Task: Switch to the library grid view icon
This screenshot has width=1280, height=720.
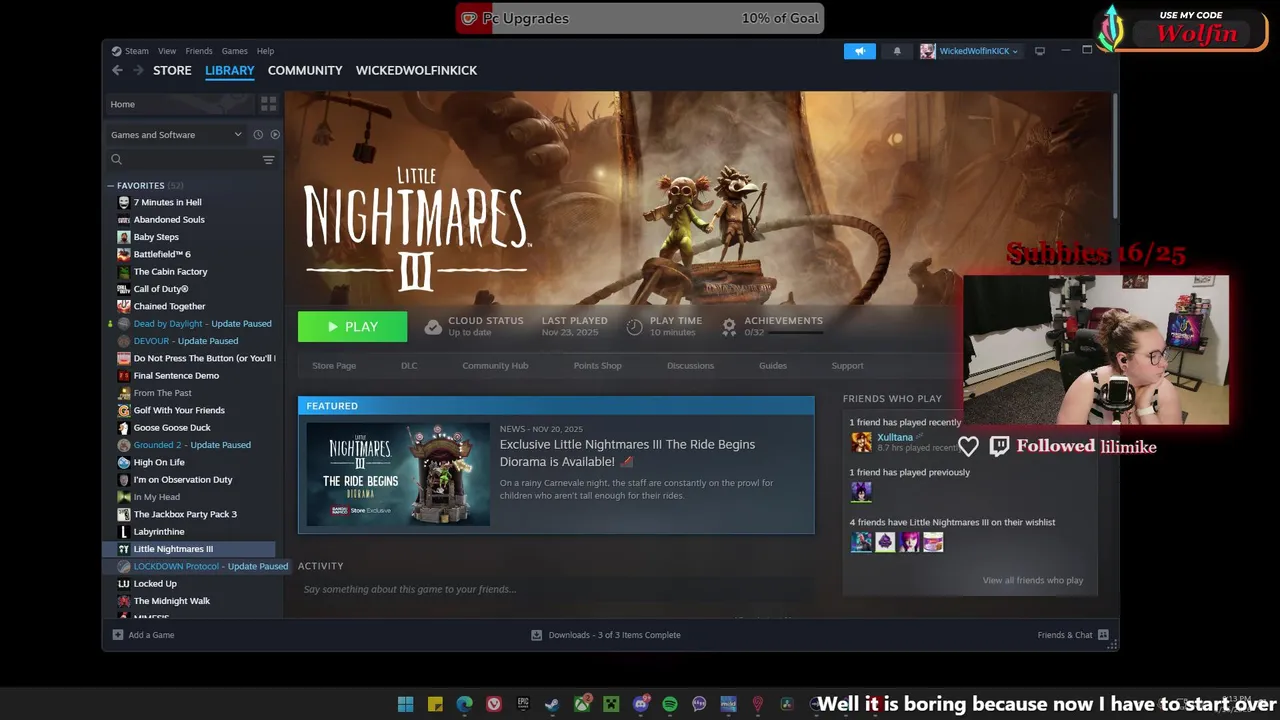Action: (x=268, y=104)
